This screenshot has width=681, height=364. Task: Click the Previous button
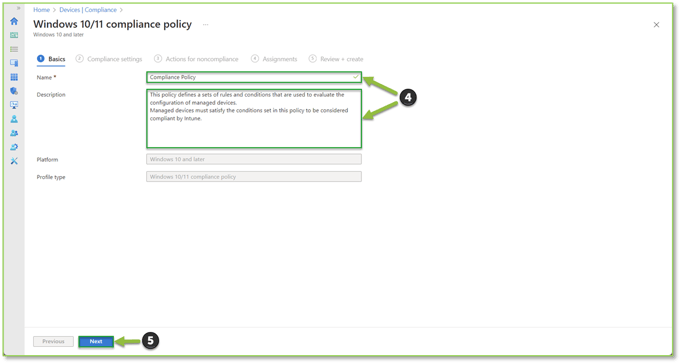(53, 341)
